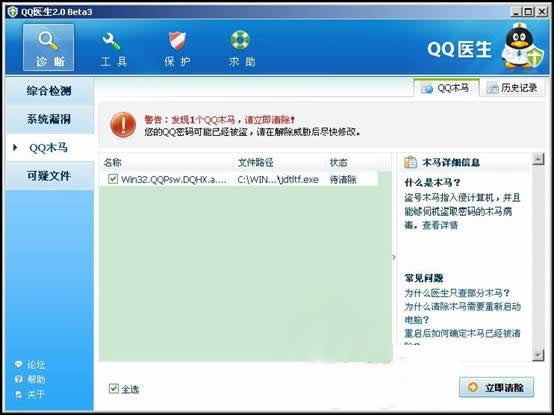The image size is (554, 415).
Task: Open the 关于 link in sidebar
Action: [x=36, y=395]
